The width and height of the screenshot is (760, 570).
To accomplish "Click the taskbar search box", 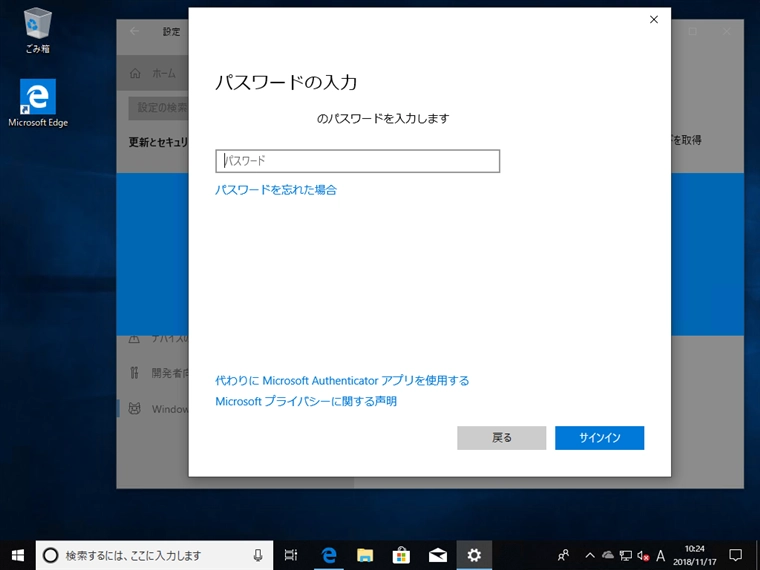I will pyautogui.click(x=154, y=555).
